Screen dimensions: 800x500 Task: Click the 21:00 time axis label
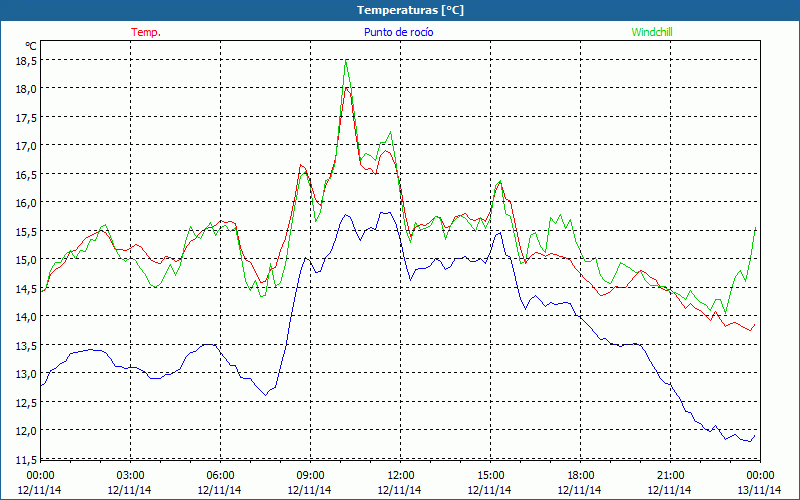pos(670,476)
